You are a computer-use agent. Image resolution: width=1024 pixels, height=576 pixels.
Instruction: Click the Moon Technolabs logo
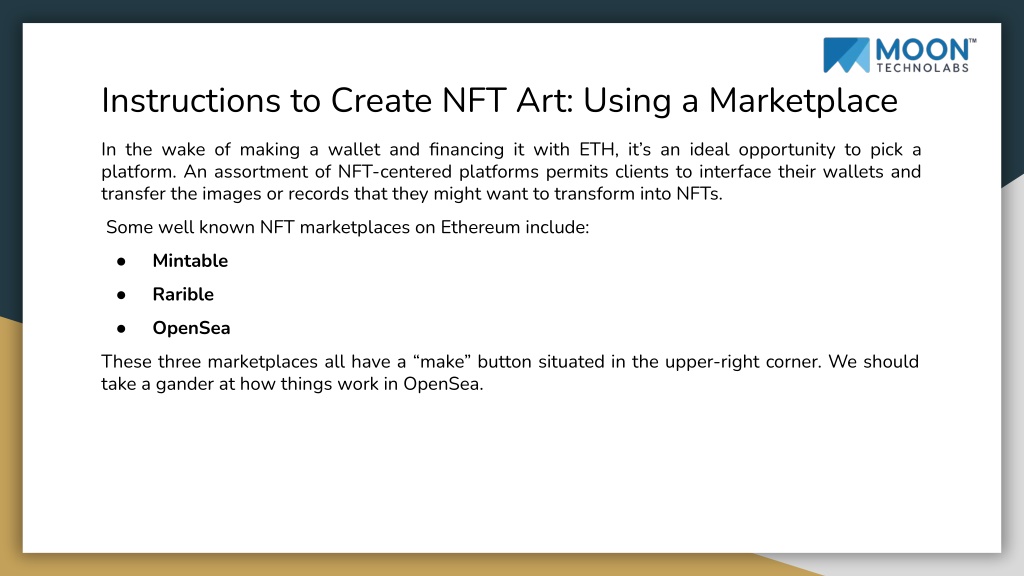tap(899, 55)
